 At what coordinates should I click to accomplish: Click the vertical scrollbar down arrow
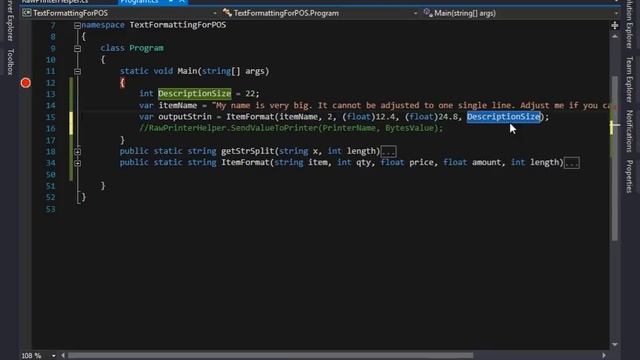tap(615, 345)
